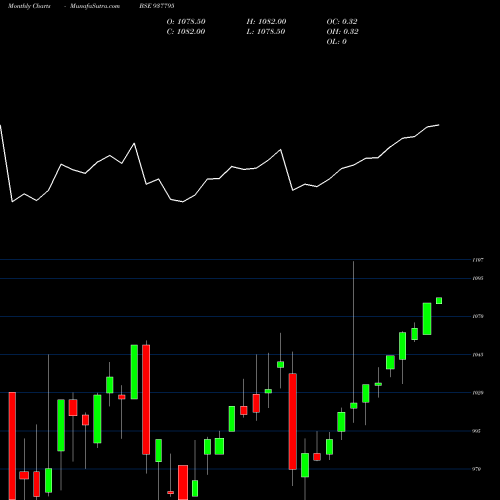Screen dimensions: 500x500
Task: Click the 1070 price axis label
Action: tap(478, 316)
